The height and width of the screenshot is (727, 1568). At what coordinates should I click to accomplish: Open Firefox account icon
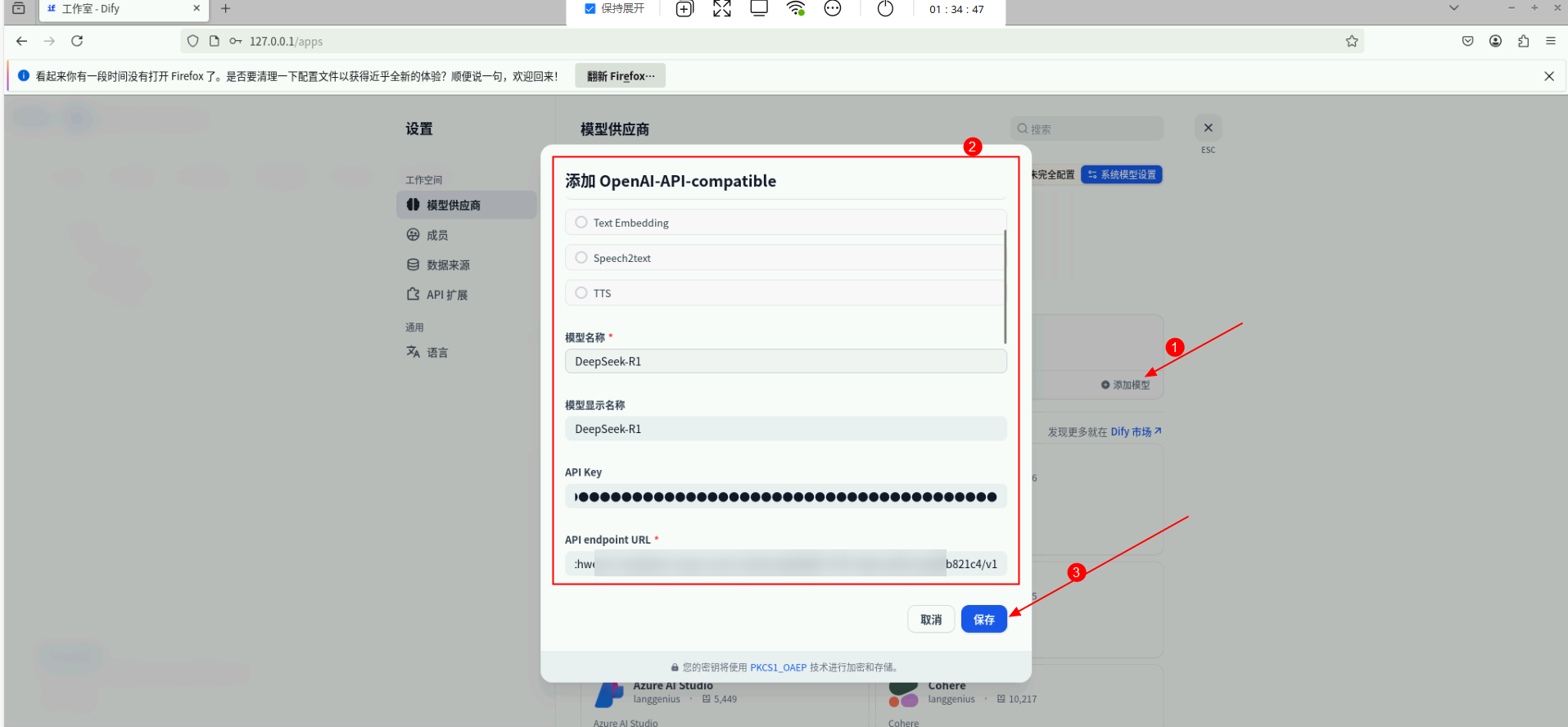coord(1496,41)
